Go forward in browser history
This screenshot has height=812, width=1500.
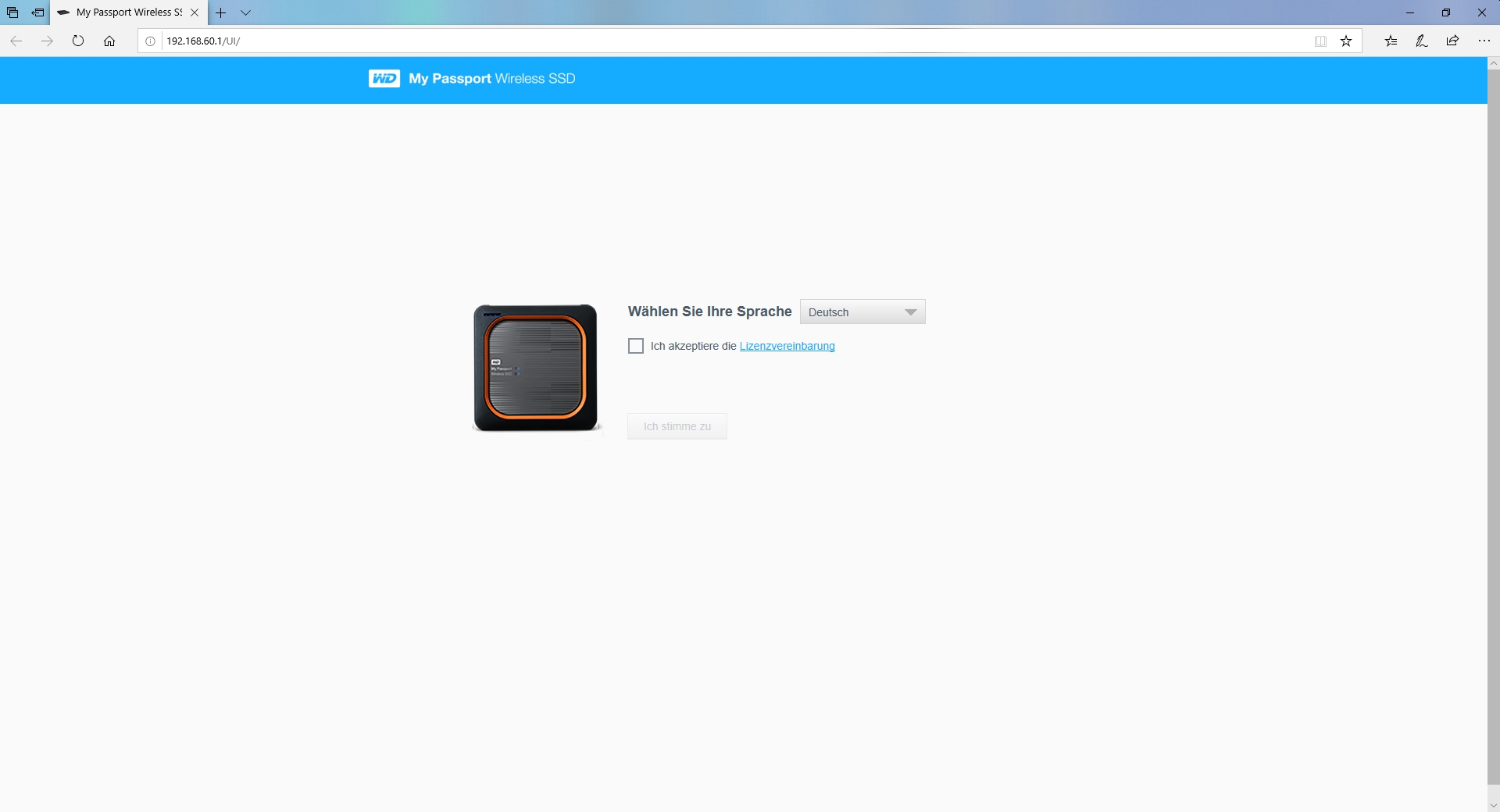(47, 41)
